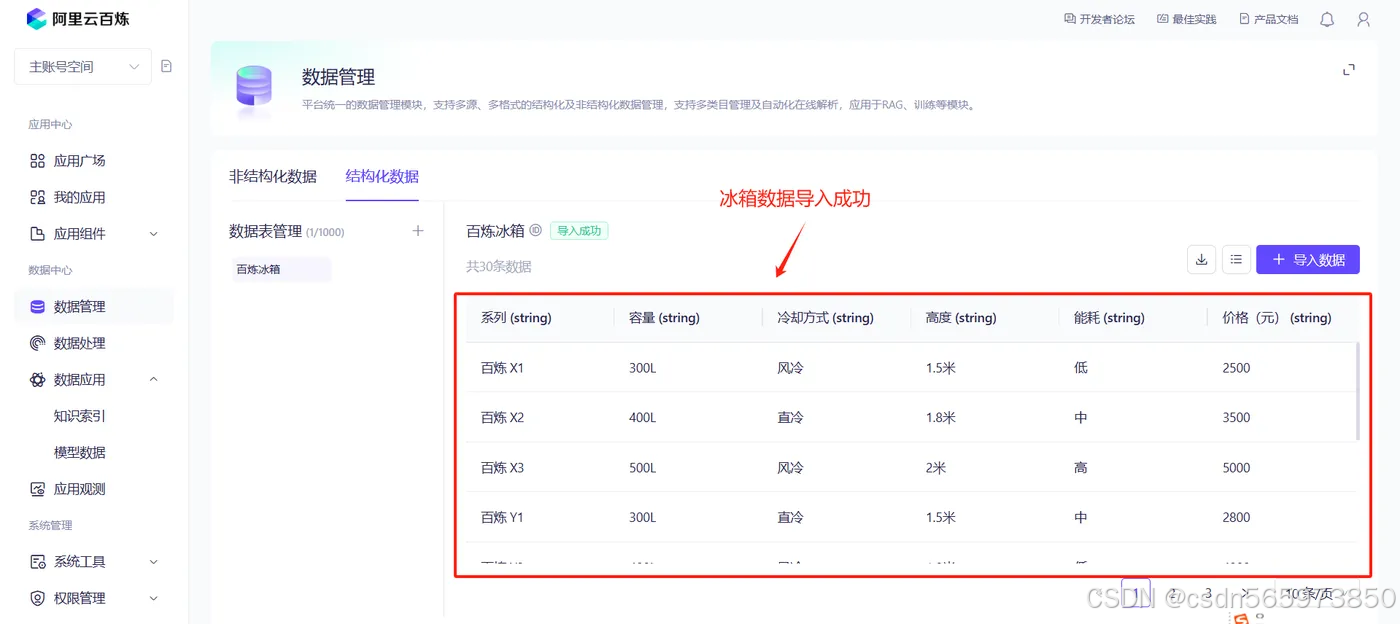Go to pagination page 1
The image size is (1400, 624).
point(1136,593)
